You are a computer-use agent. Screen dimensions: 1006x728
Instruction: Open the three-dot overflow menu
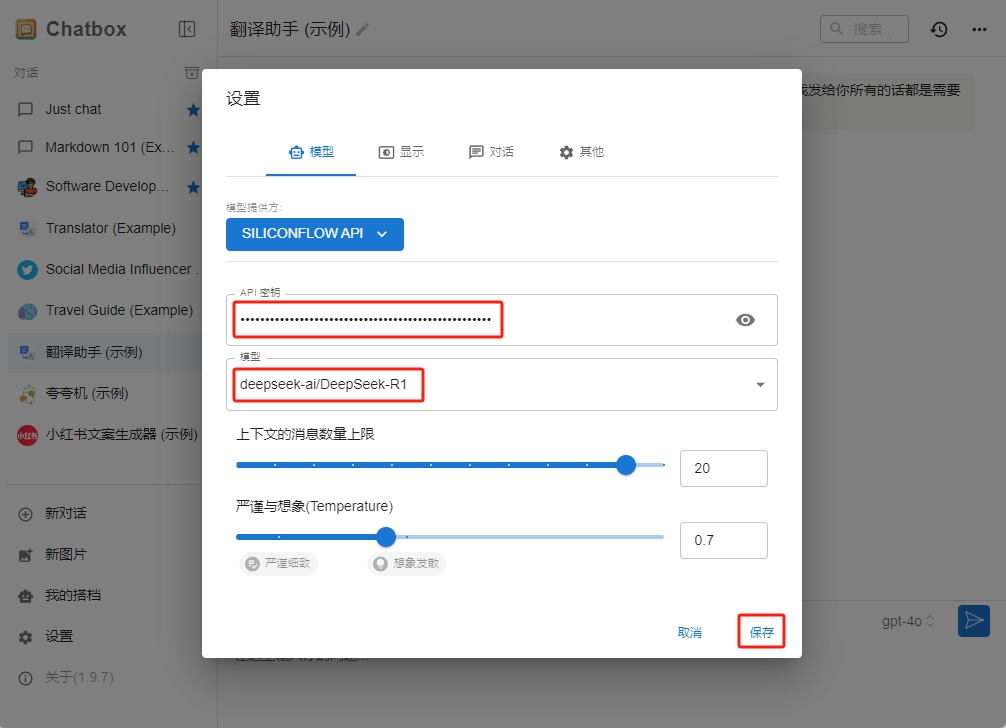(978, 29)
